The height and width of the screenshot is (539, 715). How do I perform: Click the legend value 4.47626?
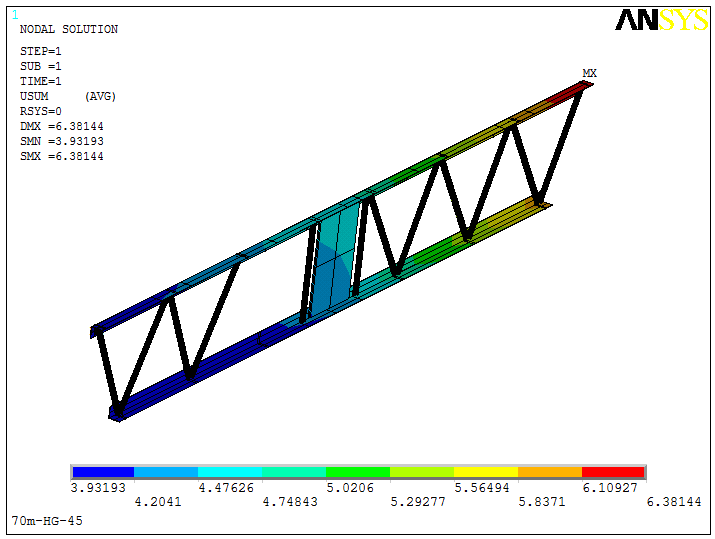coord(226,488)
